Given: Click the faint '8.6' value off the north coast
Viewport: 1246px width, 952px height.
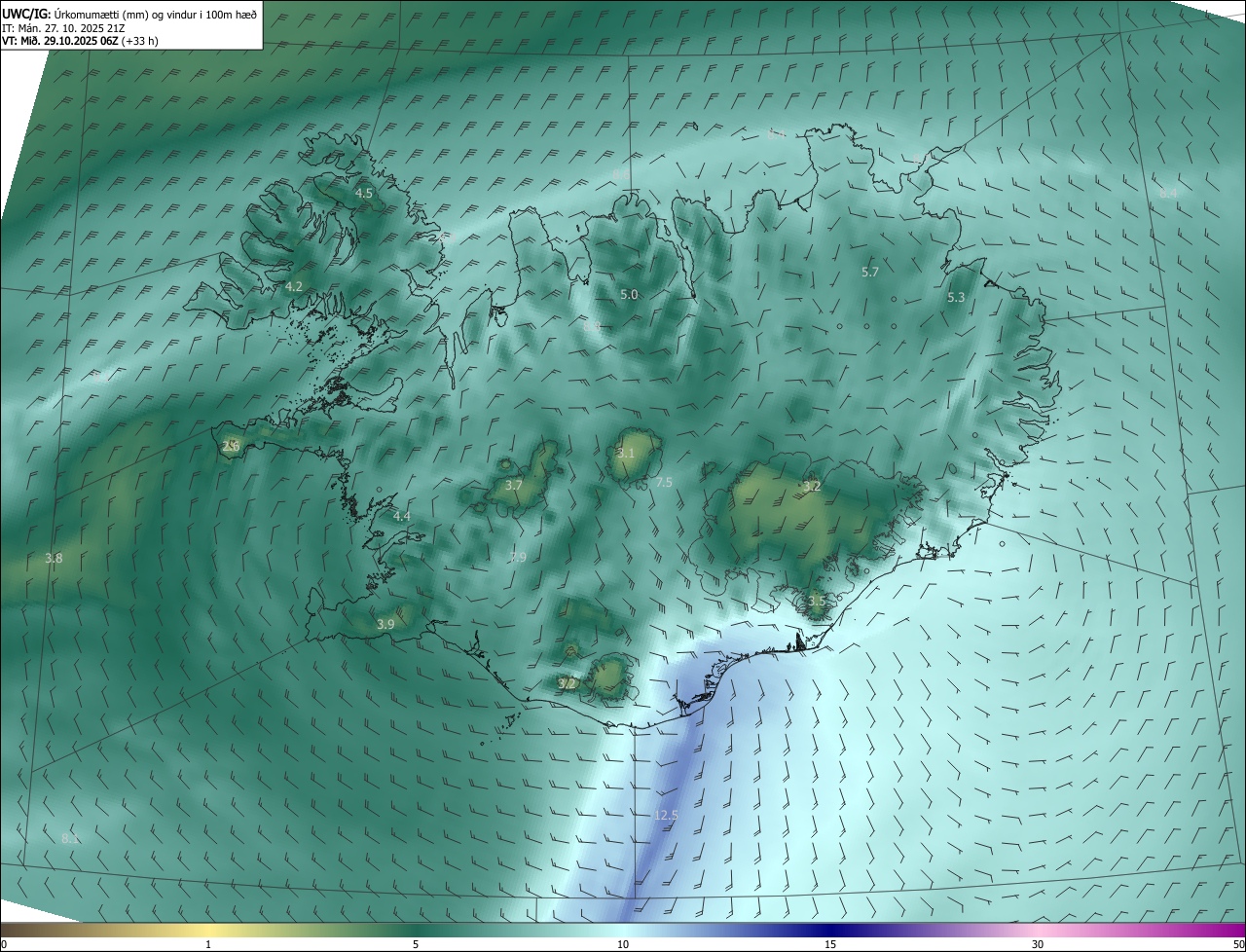Looking at the screenshot, I should [620, 174].
